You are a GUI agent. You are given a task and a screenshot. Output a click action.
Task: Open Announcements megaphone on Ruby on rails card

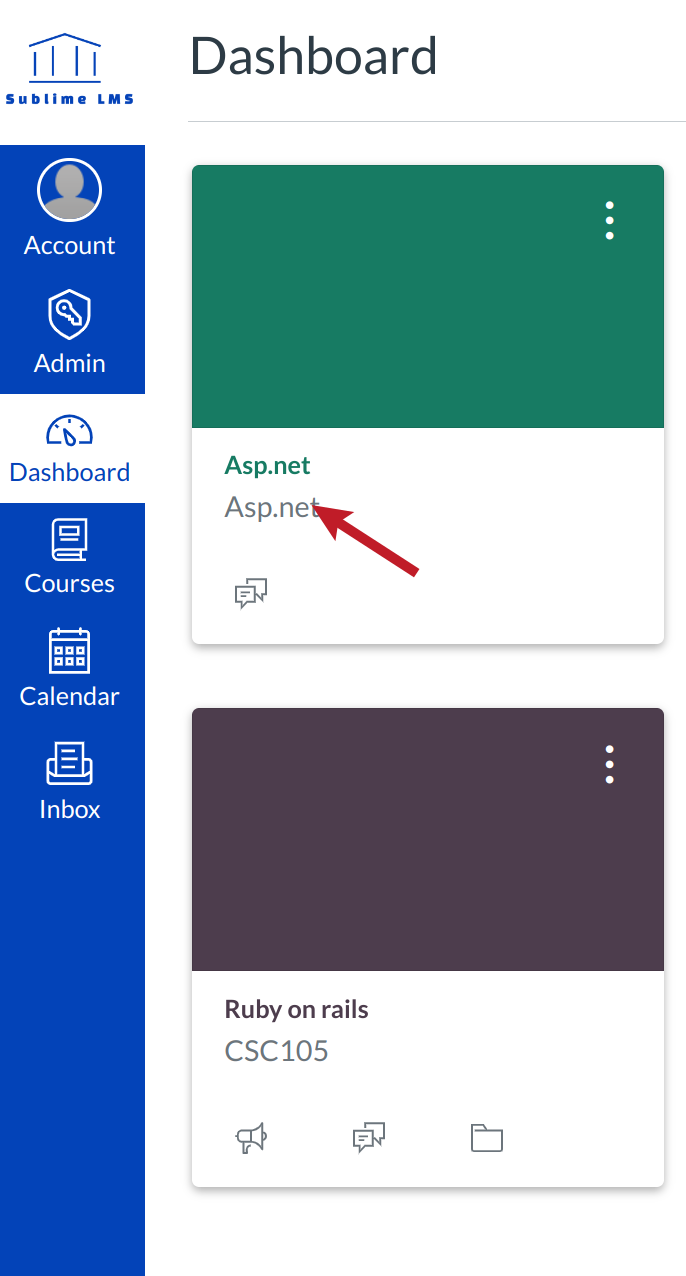pyautogui.click(x=251, y=1137)
